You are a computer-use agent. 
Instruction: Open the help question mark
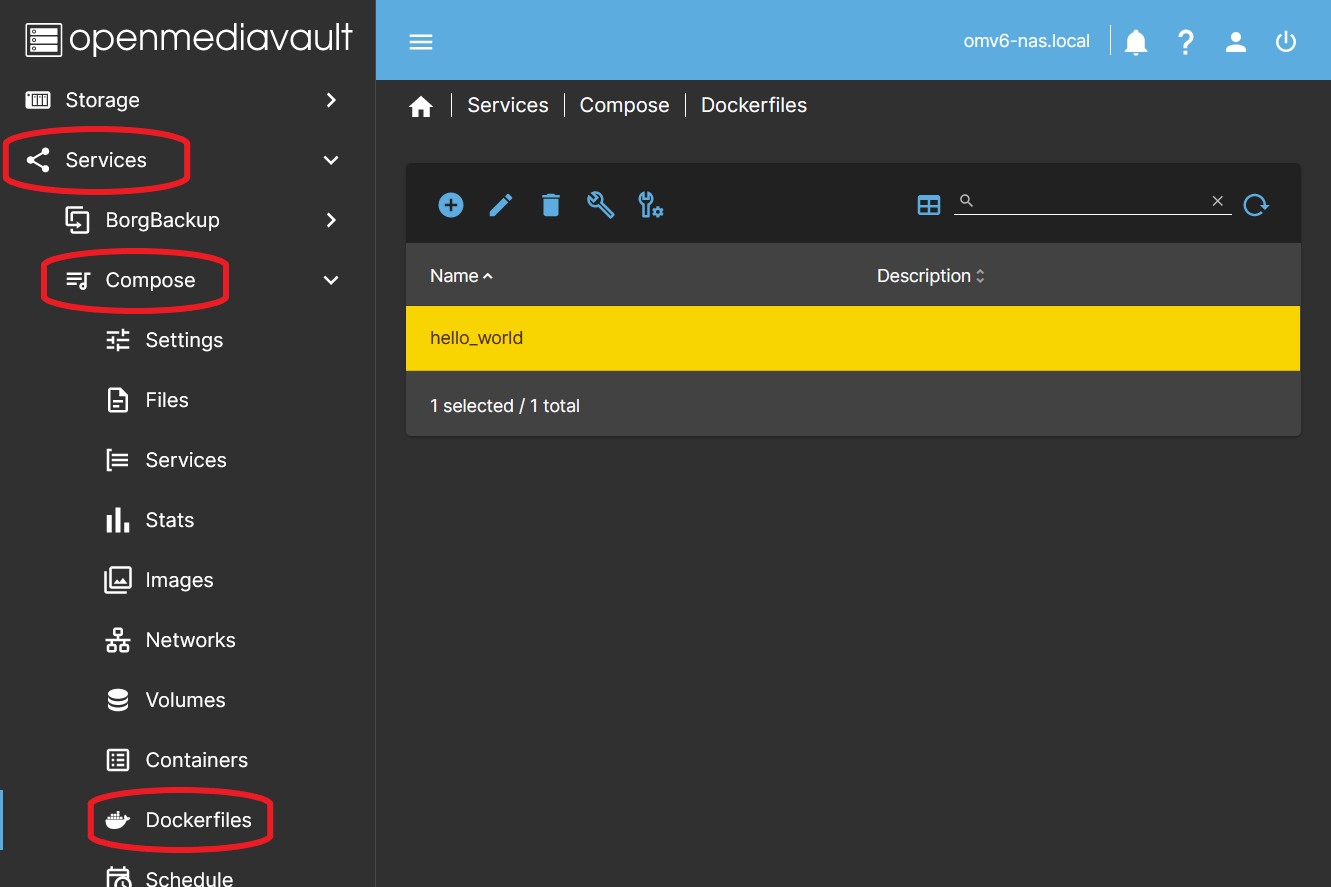[1186, 42]
